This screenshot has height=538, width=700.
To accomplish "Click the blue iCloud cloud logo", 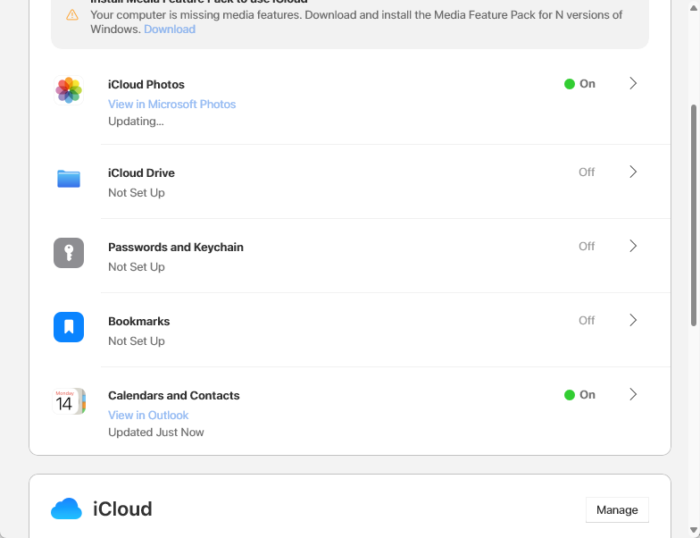I will click(x=66, y=509).
